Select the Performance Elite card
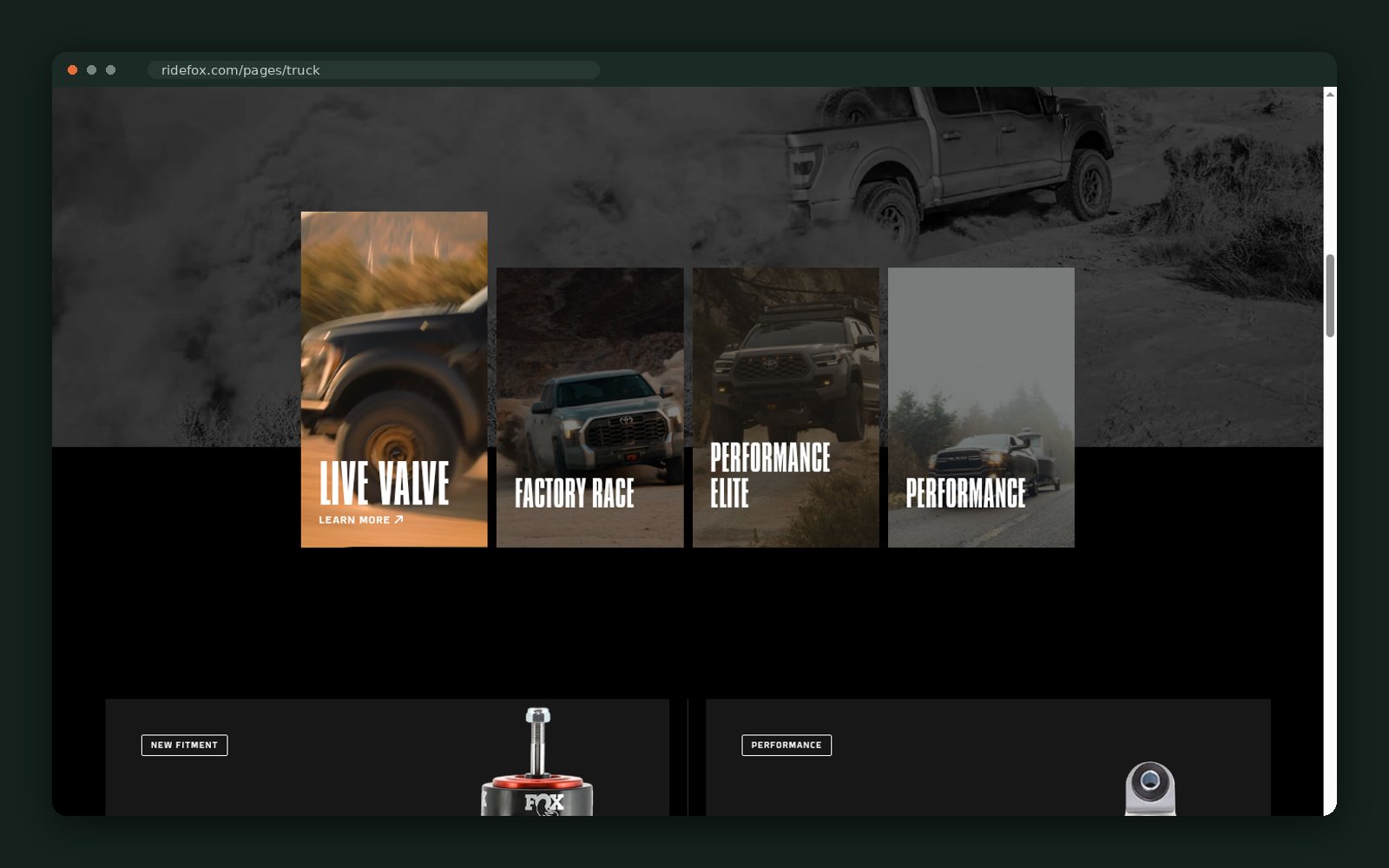1389x868 pixels. point(786,407)
